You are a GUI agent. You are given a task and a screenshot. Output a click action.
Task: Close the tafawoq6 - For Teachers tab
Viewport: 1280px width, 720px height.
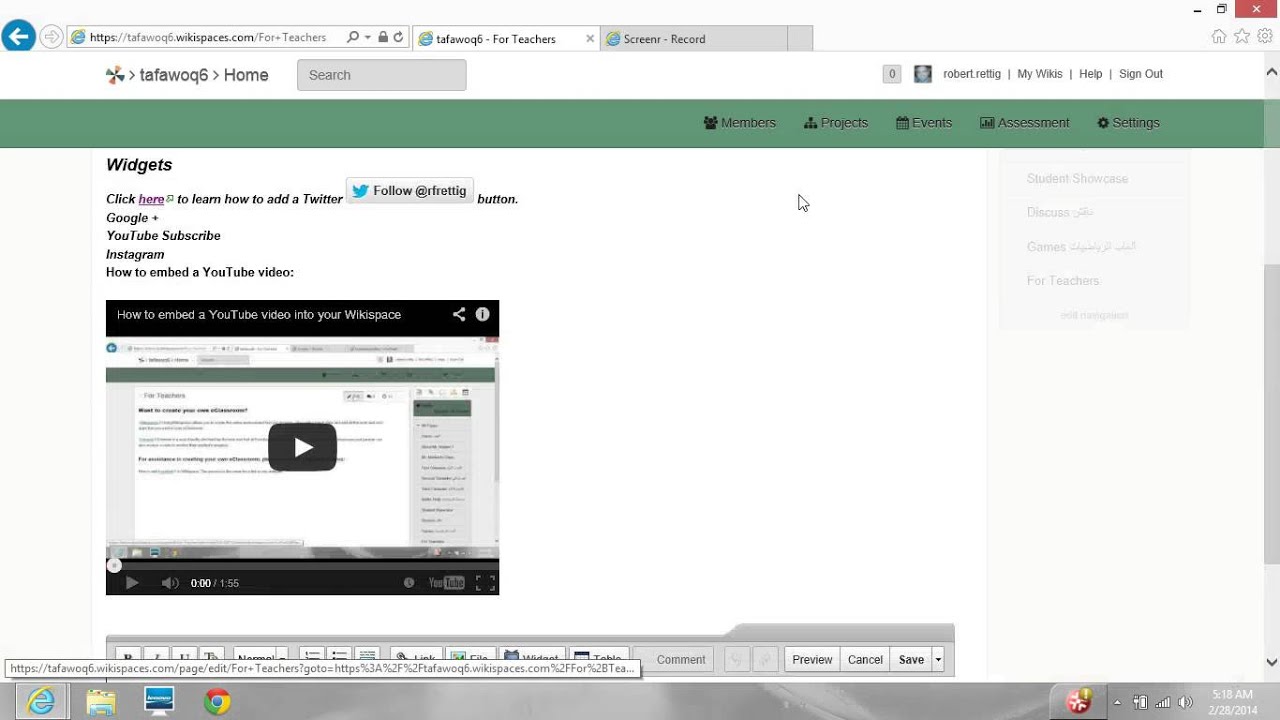click(590, 39)
